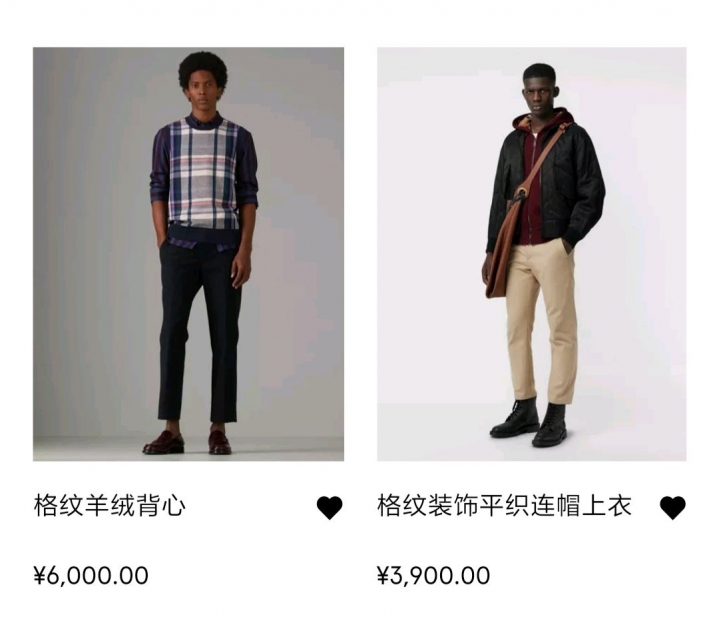Click the navy trousers on left model

(x=200, y=331)
